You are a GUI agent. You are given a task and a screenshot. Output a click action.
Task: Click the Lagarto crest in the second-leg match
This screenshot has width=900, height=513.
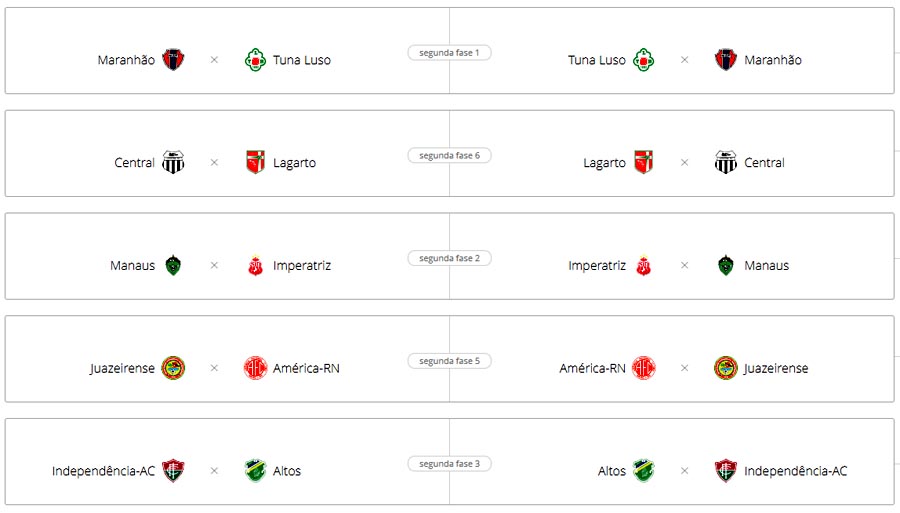[x=643, y=162]
